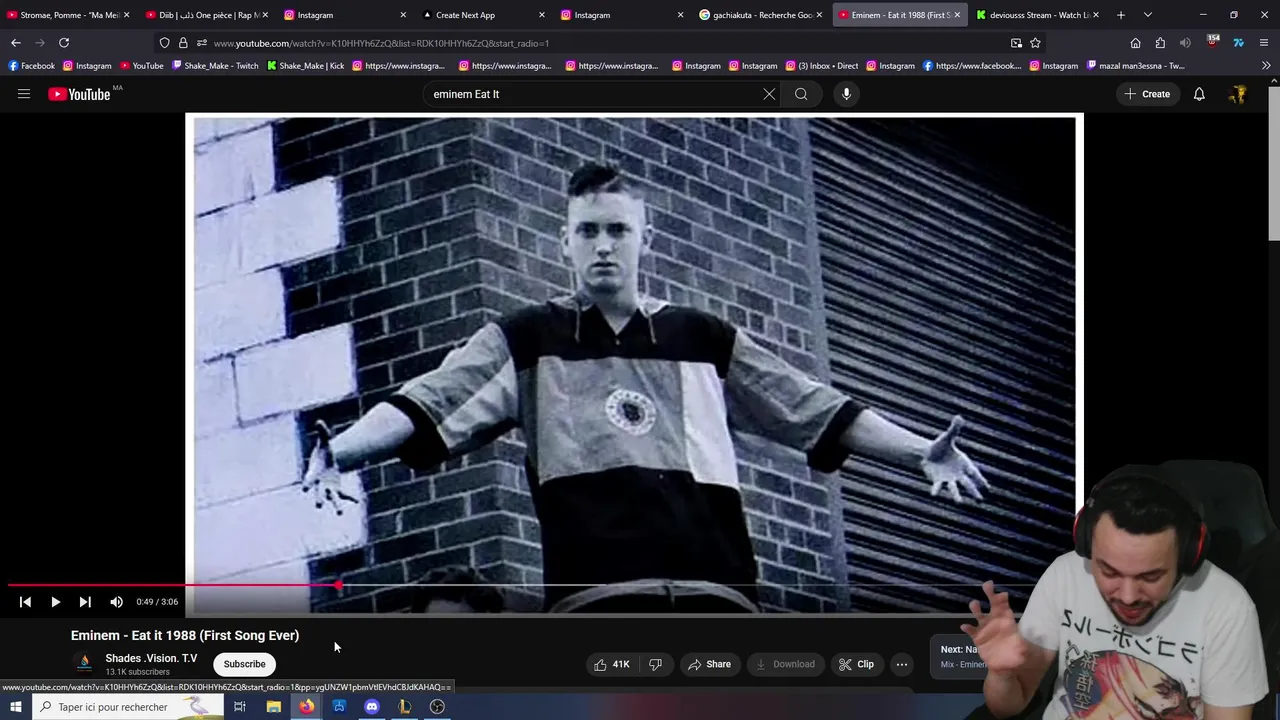The width and height of the screenshot is (1280, 720).
Task: Go to the YouTube home logo
Action: (x=79, y=94)
